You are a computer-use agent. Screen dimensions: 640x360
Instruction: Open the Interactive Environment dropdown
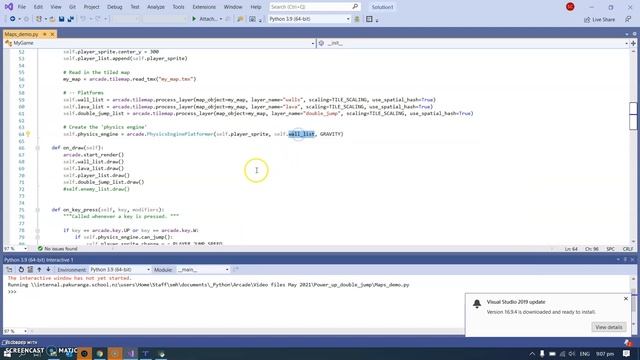tap(120, 270)
